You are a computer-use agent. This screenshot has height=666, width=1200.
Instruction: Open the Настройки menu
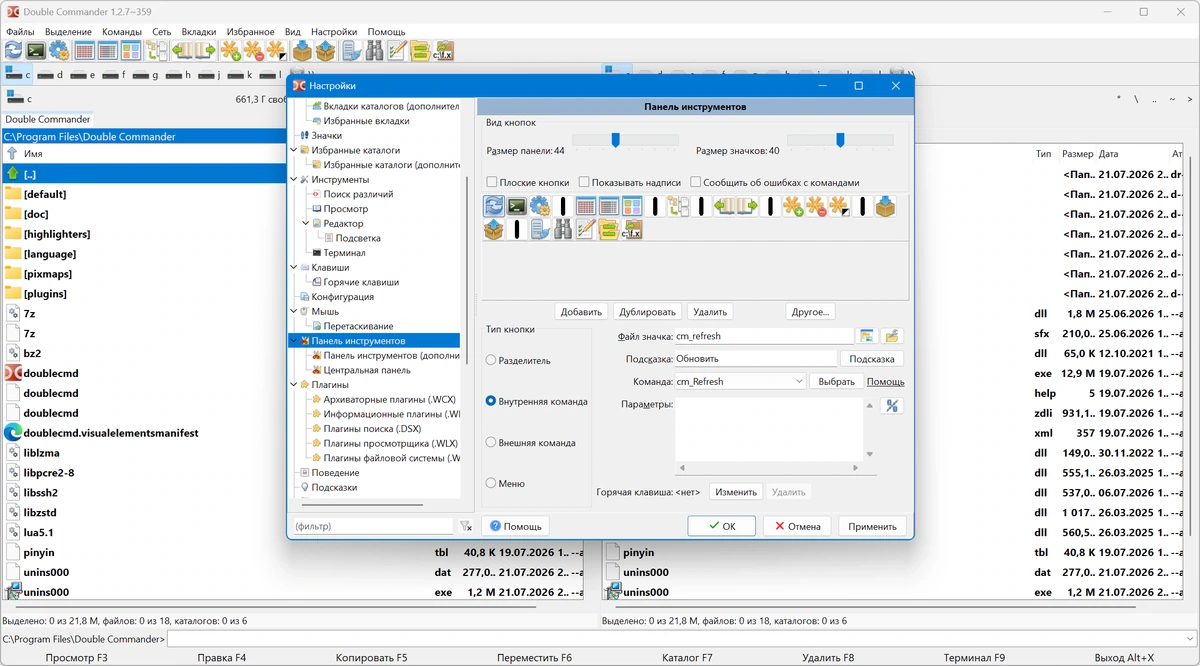pyautogui.click(x=334, y=32)
